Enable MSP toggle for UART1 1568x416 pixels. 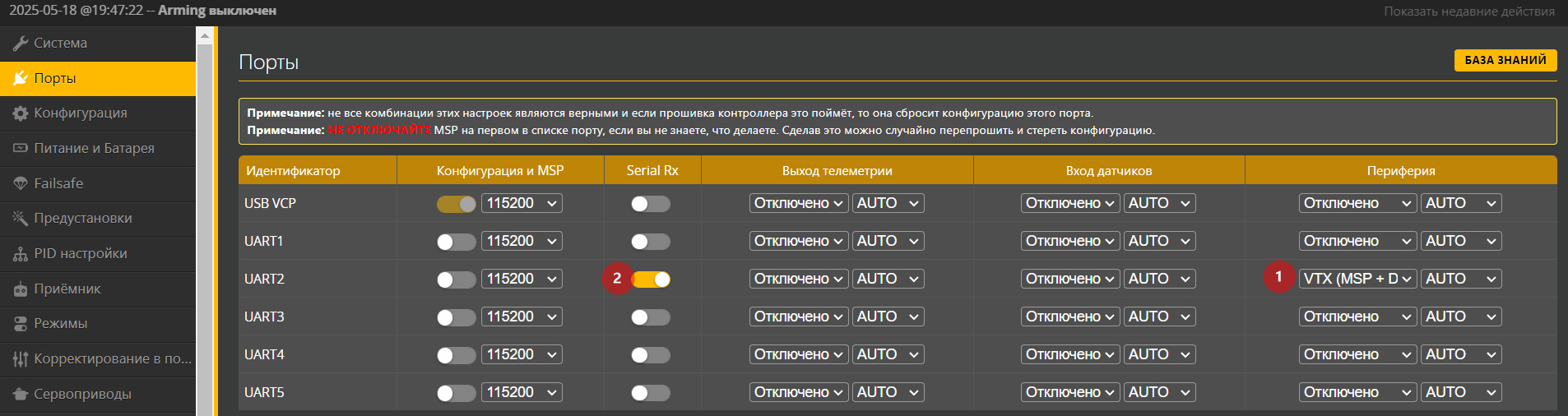click(x=457, y=242)
